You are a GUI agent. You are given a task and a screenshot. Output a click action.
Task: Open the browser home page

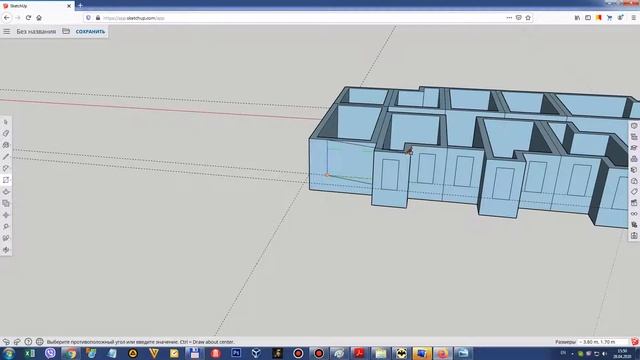[x=39, y=18]
